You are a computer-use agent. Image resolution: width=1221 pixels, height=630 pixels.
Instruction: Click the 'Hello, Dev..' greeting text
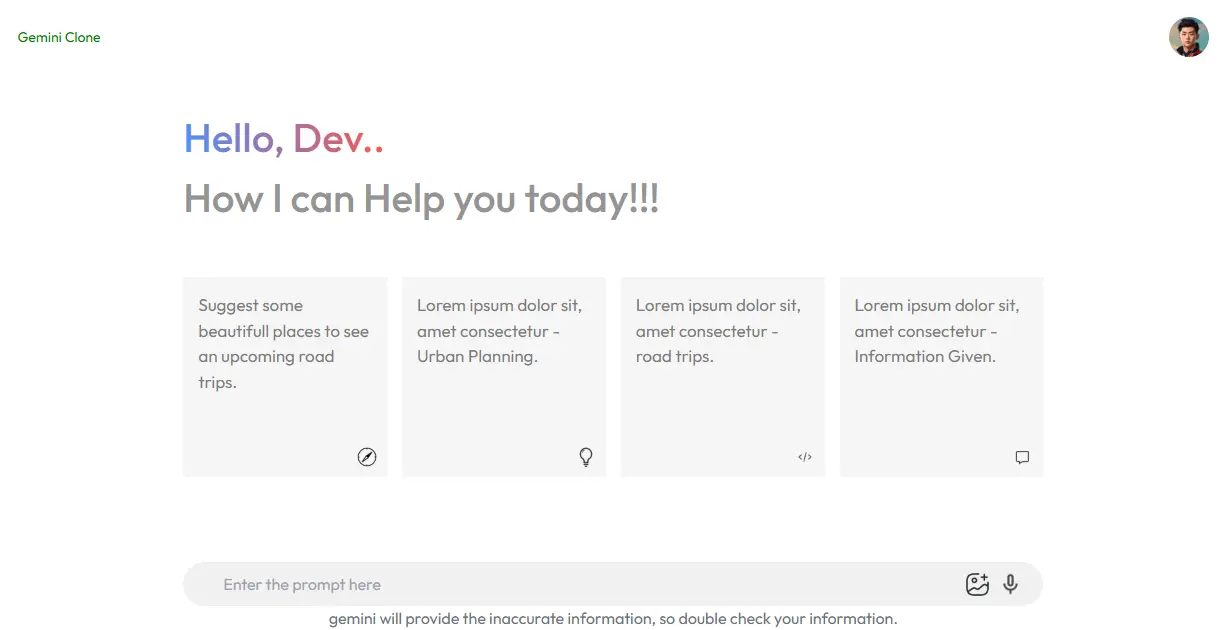point(283,138)
